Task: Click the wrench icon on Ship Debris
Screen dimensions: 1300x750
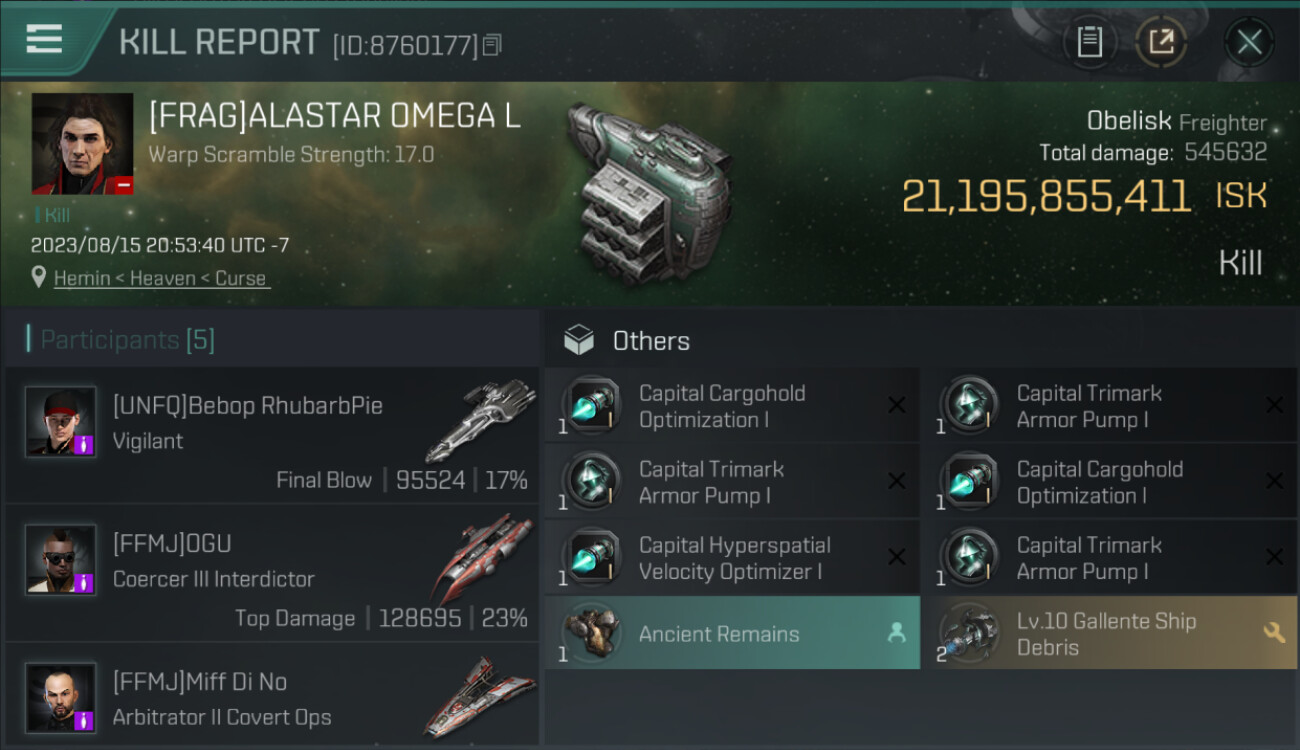Action: click(1274, 632)
